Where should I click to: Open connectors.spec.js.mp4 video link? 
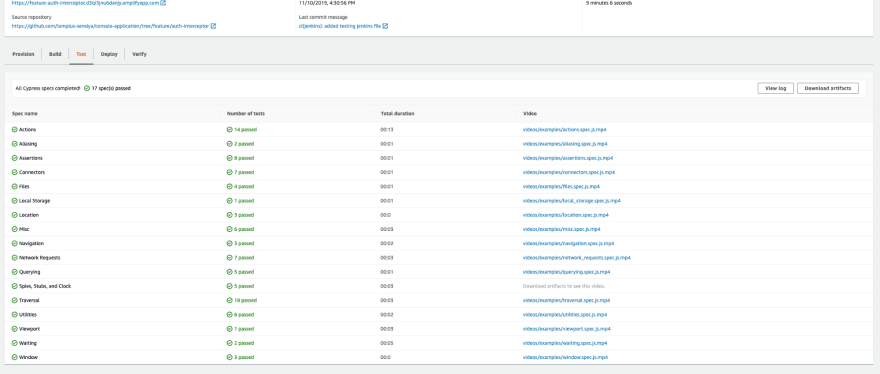point(569,172)
